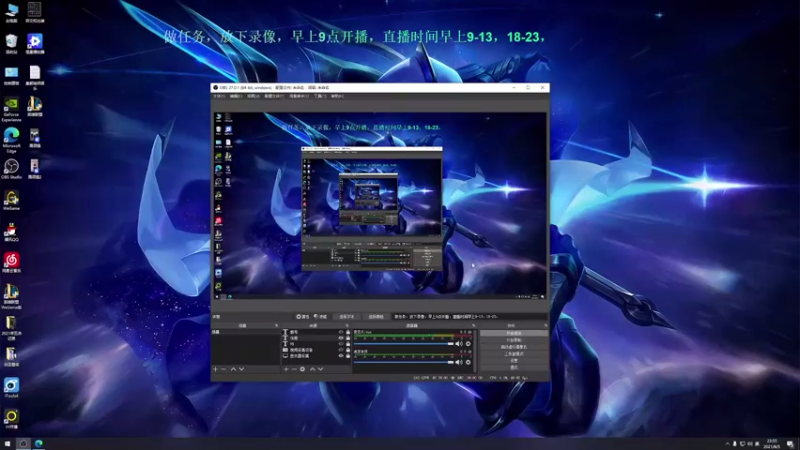
Task: Click 选择字体 Select Font button
Action: [x=347, y=317]
